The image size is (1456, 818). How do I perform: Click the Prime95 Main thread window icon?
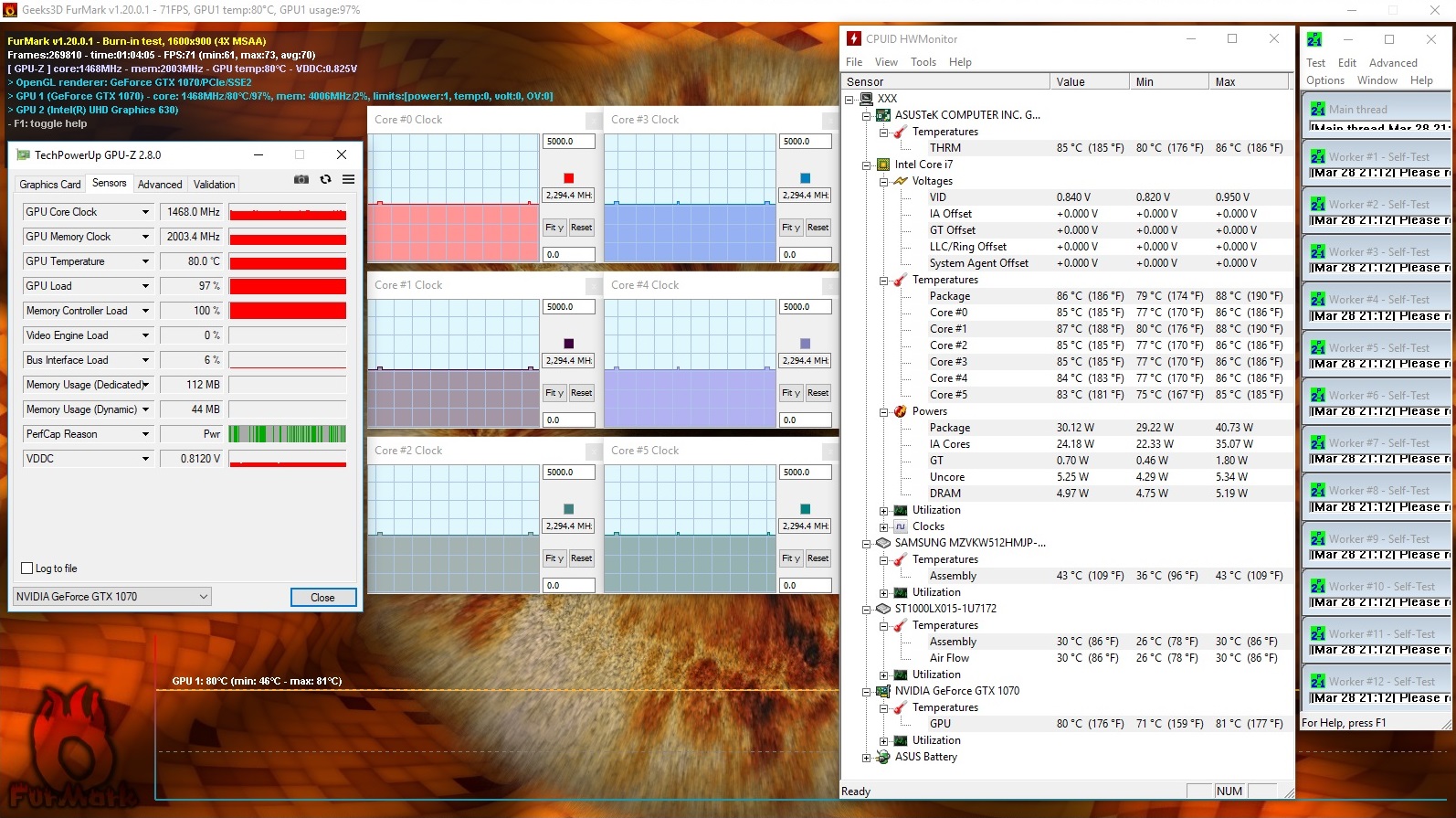1318,109
